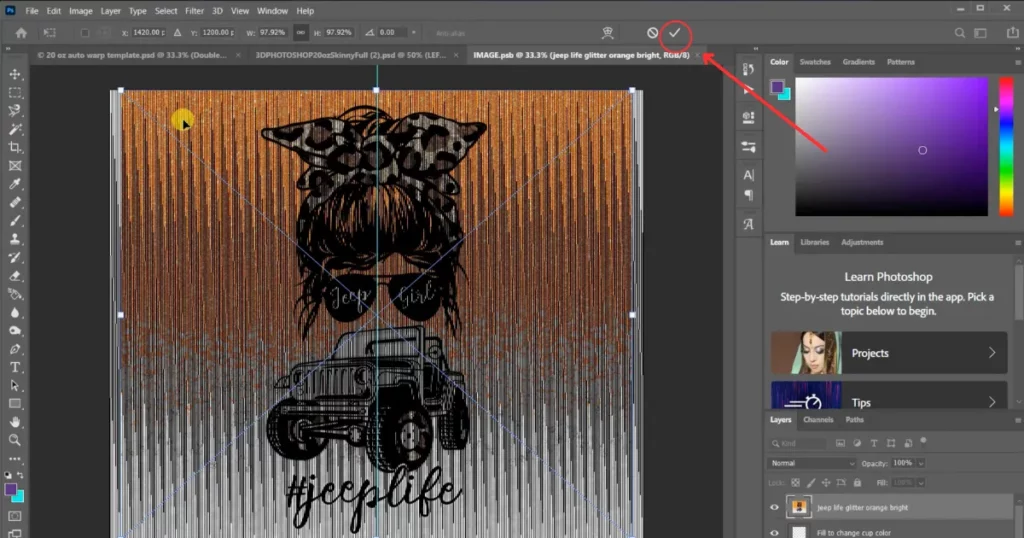This screenshot has width=1024, height=538.
Task: Toggle lock all padlock icon
Action: pos(857,483)
